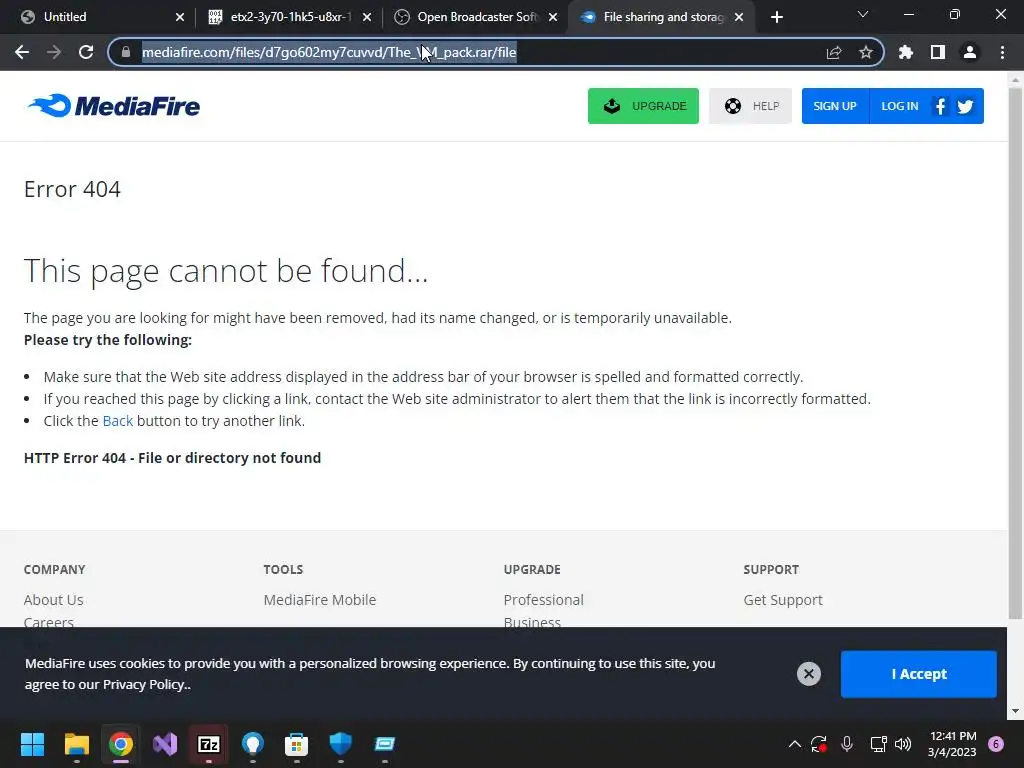This screenshot has width=1024, height=768.
Task: Click the share page icon in address bar
Action: (834, 52)
